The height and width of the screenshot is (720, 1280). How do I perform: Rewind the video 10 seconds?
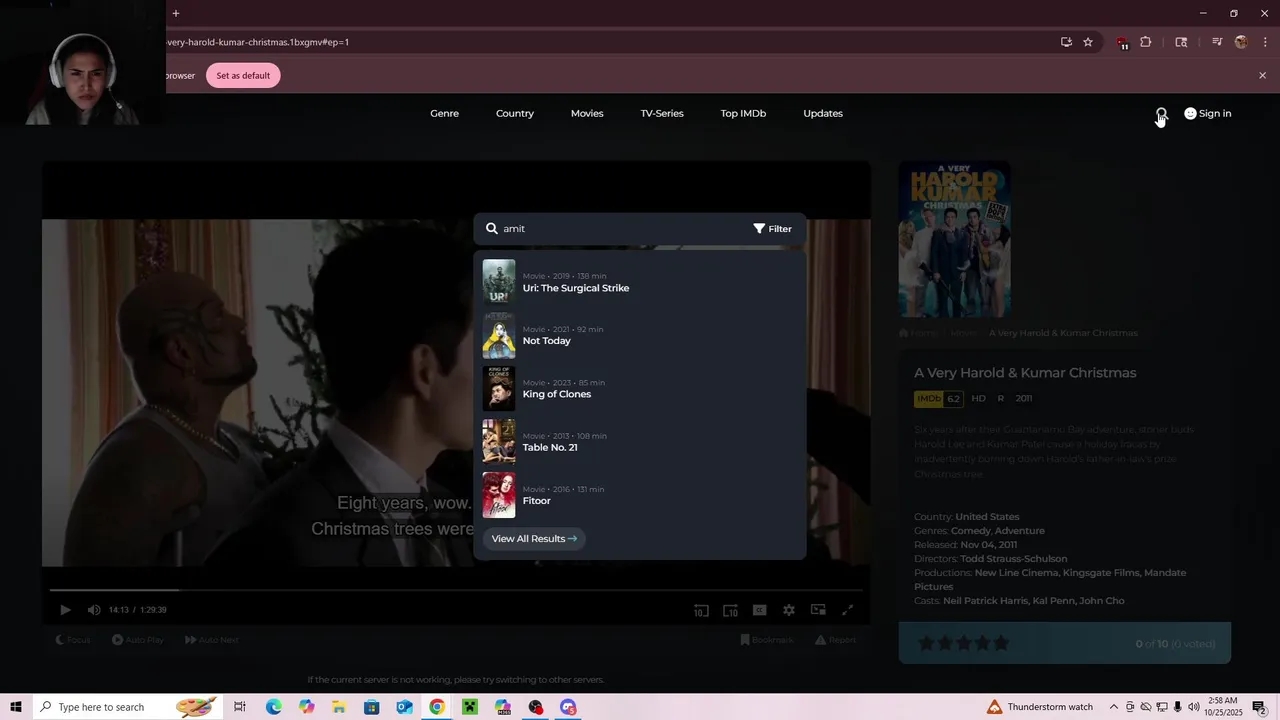point(701,610)
